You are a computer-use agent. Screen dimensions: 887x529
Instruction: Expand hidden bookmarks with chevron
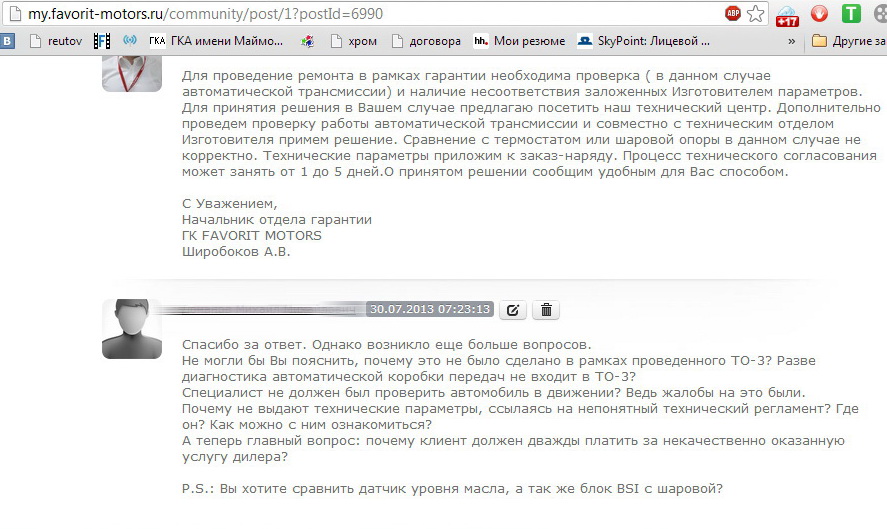pos(792,41)
